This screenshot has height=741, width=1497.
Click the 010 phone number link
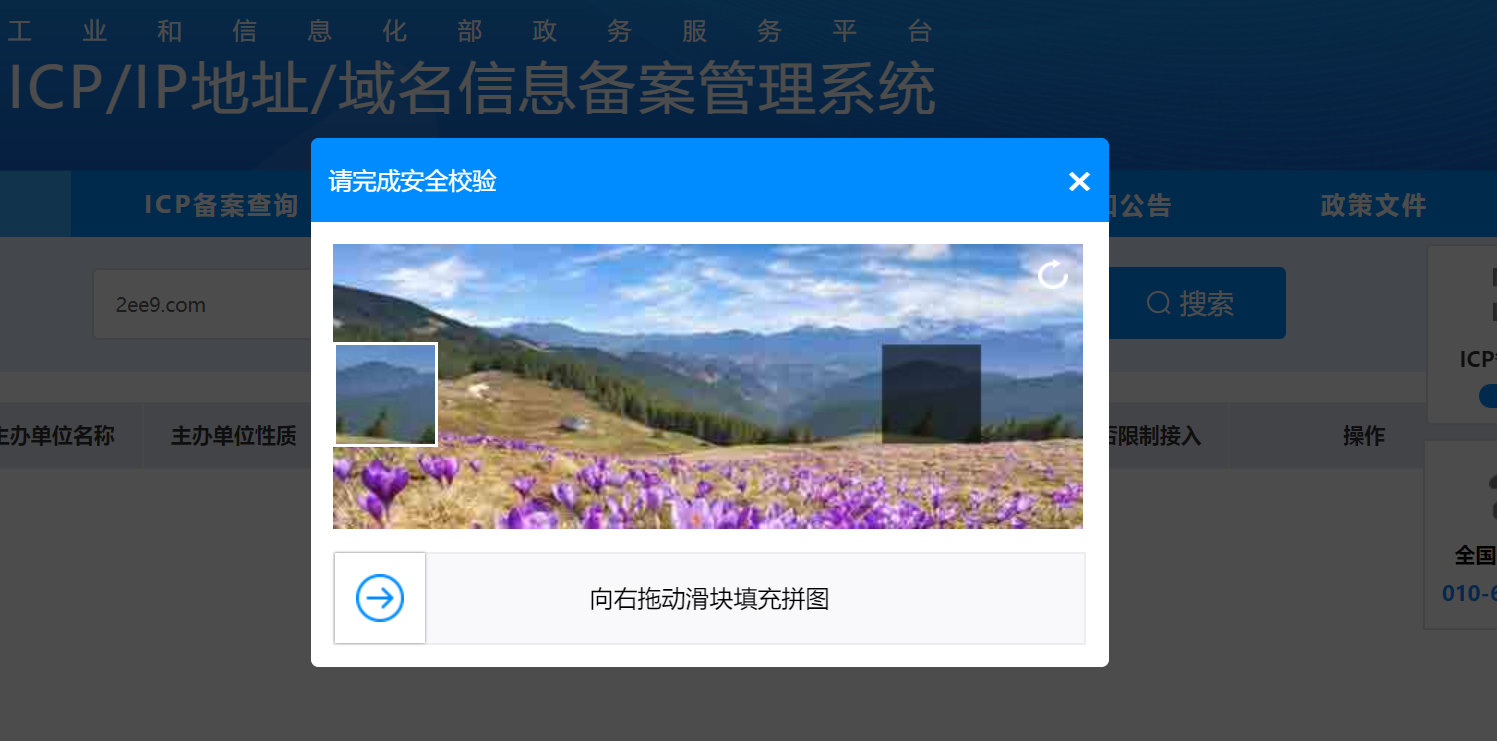click(1469, 593)
